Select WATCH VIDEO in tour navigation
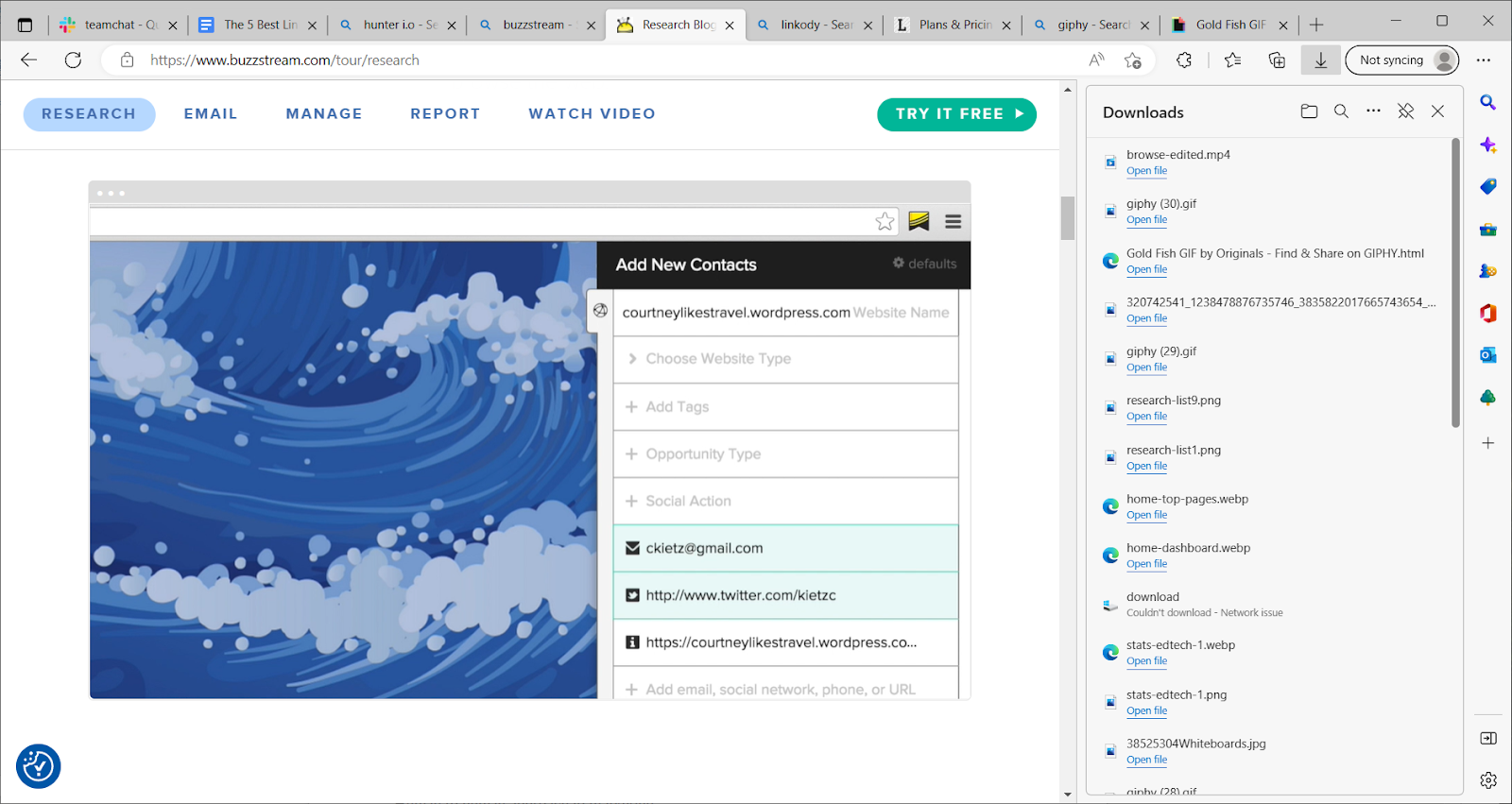 click(592, 114)
